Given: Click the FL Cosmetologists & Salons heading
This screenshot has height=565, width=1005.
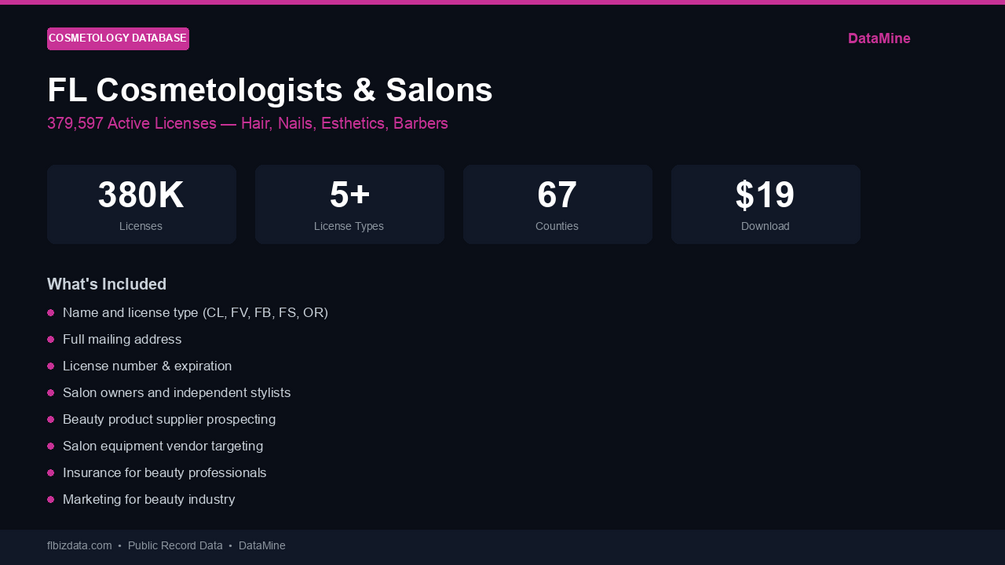Looking at the screenshot, I should pyautogui.click(x=270, y=90).
